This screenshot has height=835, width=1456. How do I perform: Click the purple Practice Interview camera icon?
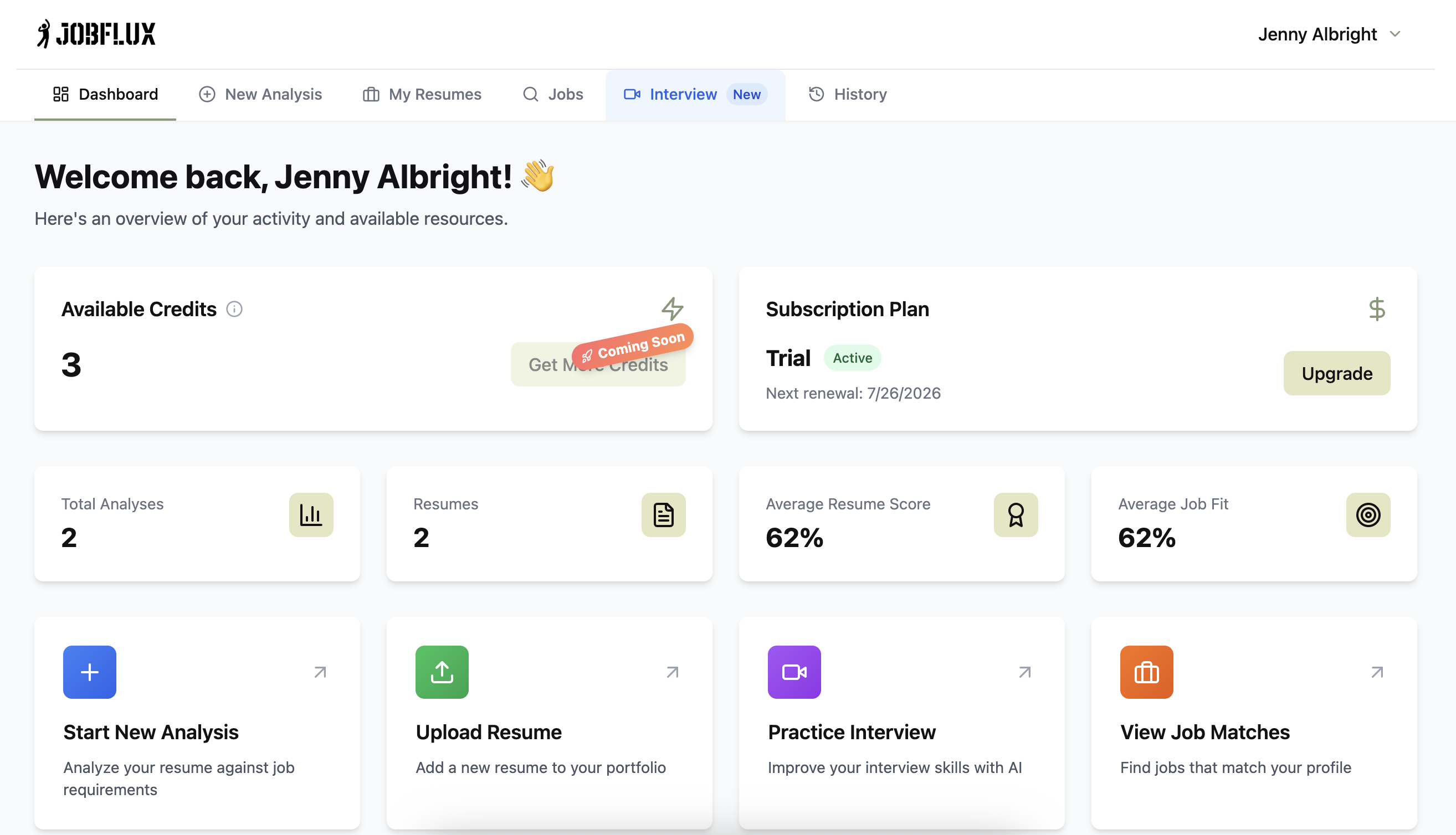(x=794, y=672)
